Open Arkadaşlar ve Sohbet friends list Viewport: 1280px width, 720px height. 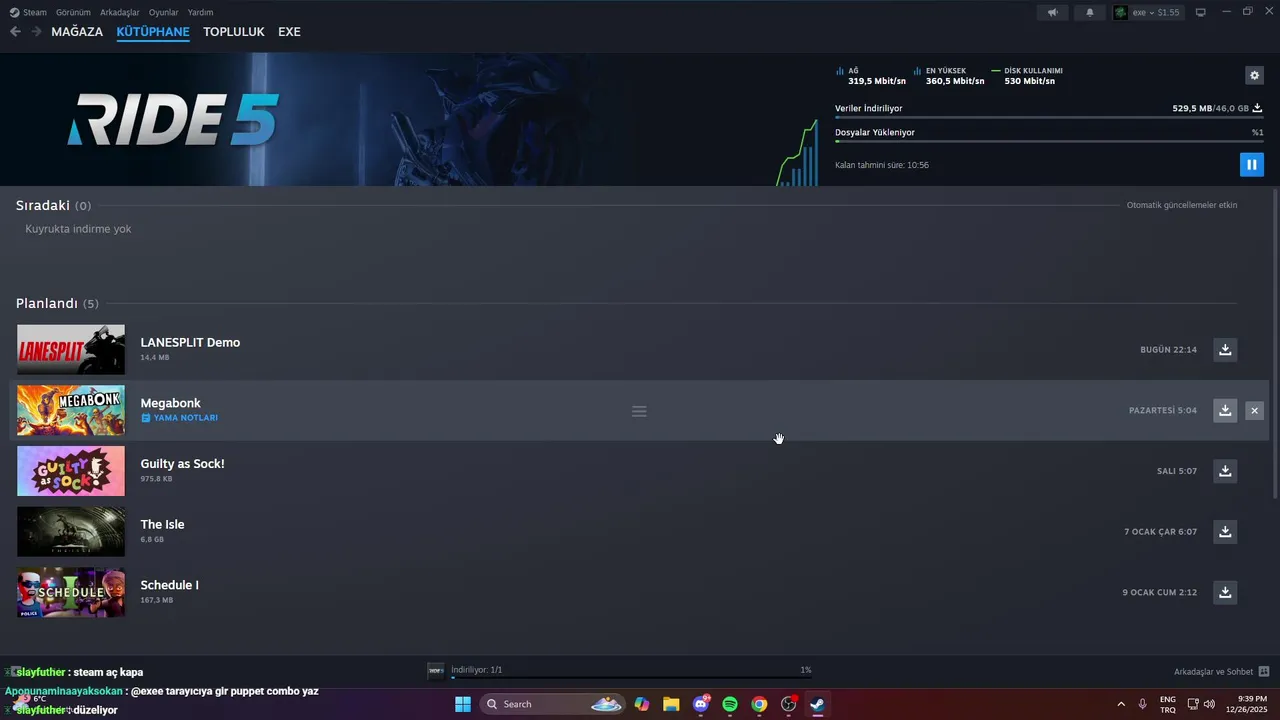click(x=1221, y=672)
